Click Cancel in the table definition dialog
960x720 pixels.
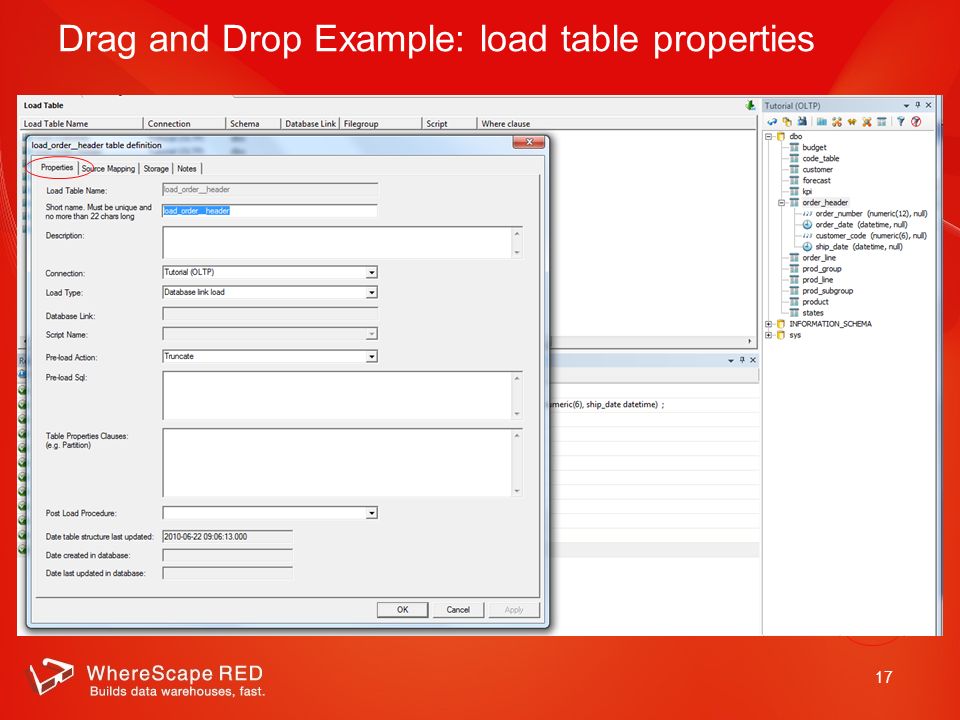pos(458,610)
